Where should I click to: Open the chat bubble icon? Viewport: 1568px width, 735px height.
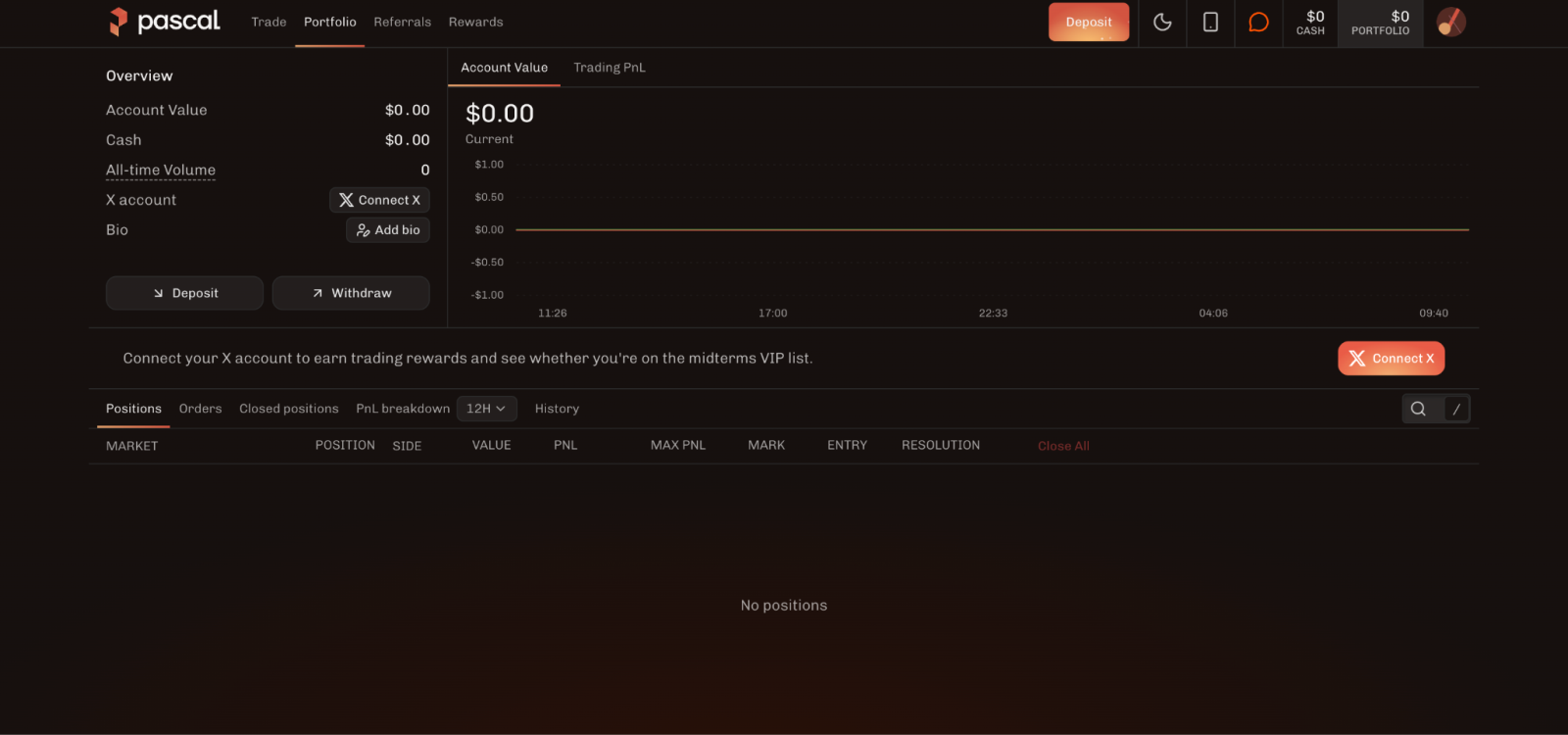point(1258,23)
